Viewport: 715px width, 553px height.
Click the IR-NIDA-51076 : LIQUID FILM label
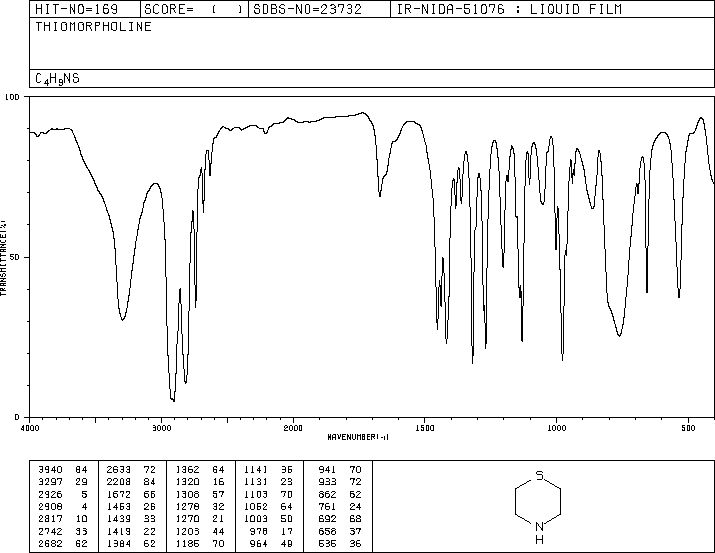point(509,9)
